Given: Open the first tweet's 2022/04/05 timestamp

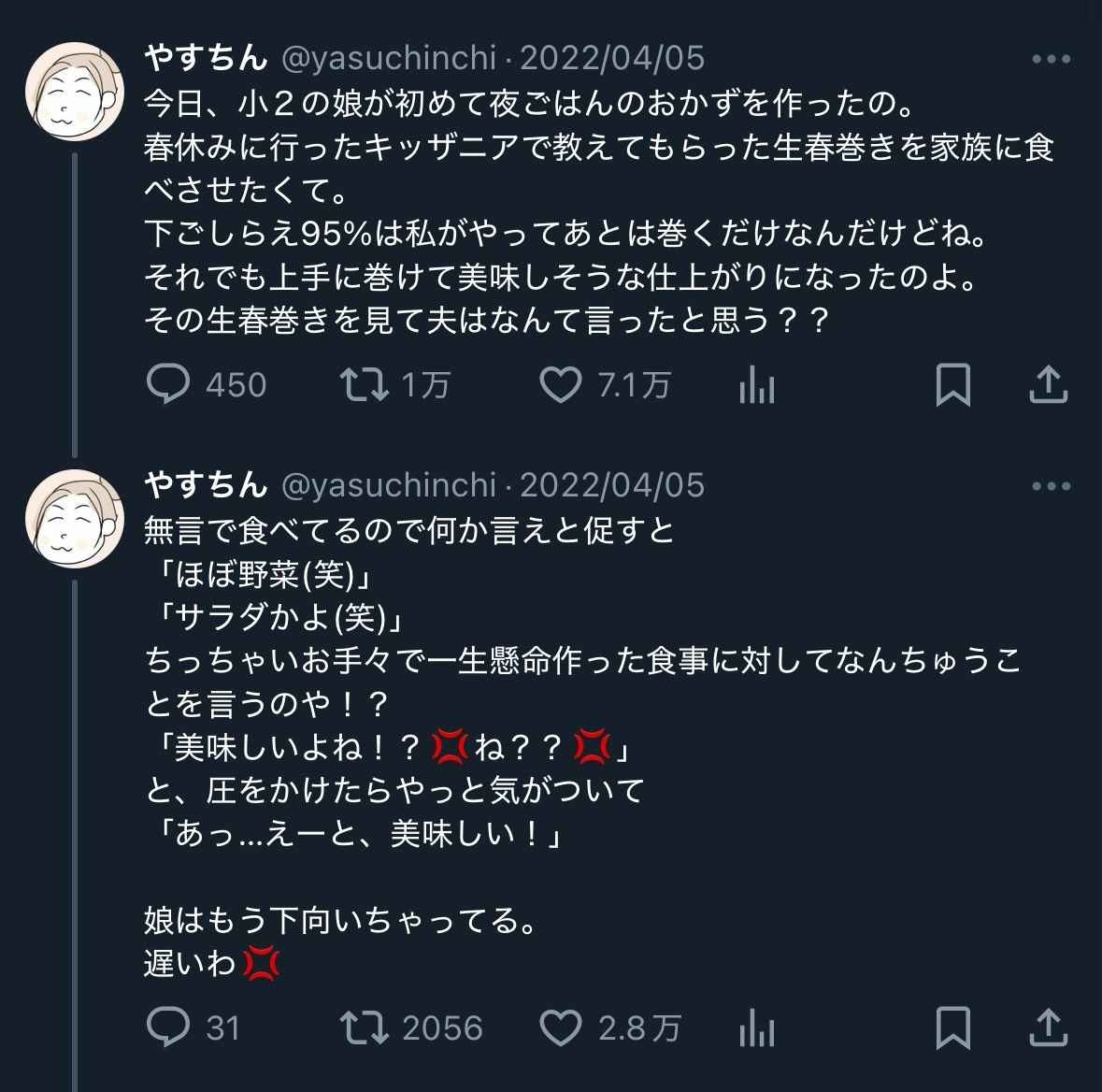Looking at the screenshot, I should (612, 59).
